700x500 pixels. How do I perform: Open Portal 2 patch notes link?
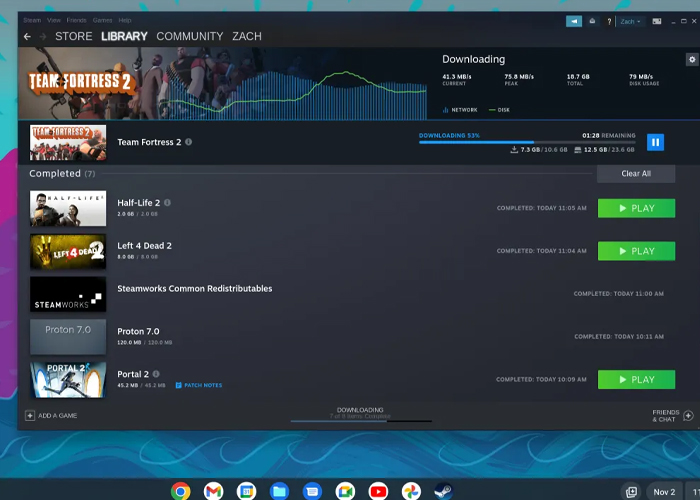click(199, 385)
